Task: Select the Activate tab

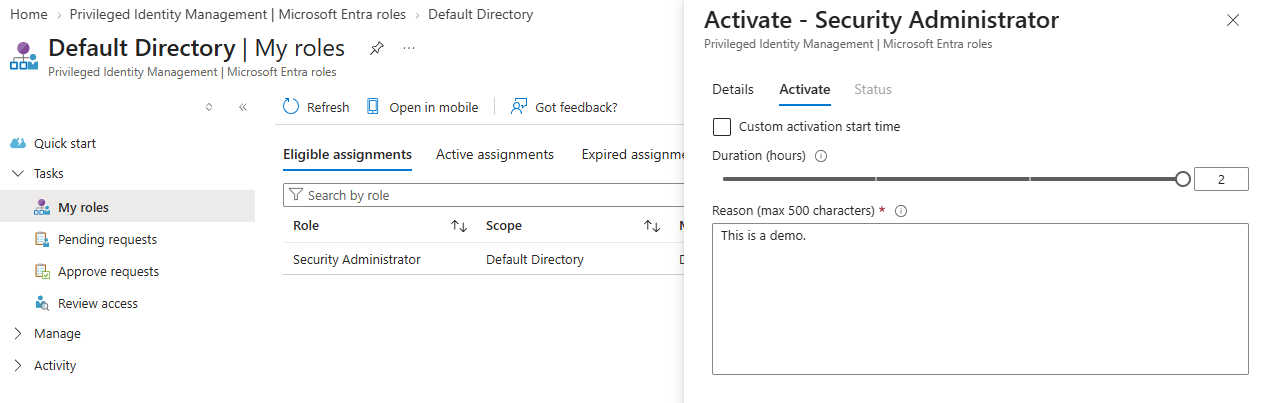Action: click(805, 89)
